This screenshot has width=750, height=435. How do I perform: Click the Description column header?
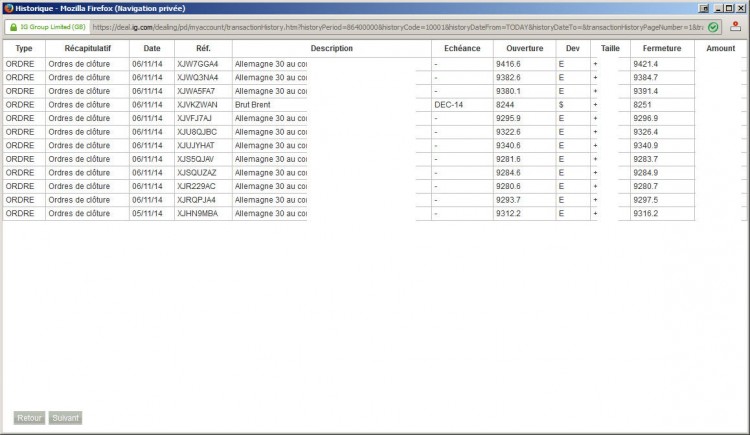pyautogui.click(x=331, y=48)
